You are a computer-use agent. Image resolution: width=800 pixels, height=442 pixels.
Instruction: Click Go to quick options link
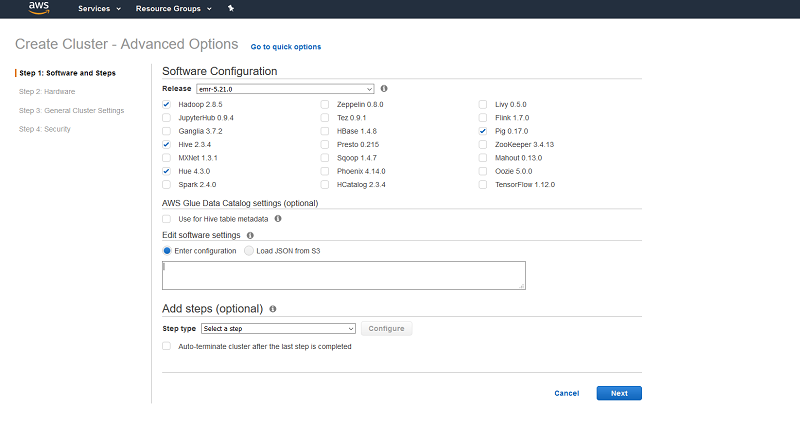tap(286, 46)
